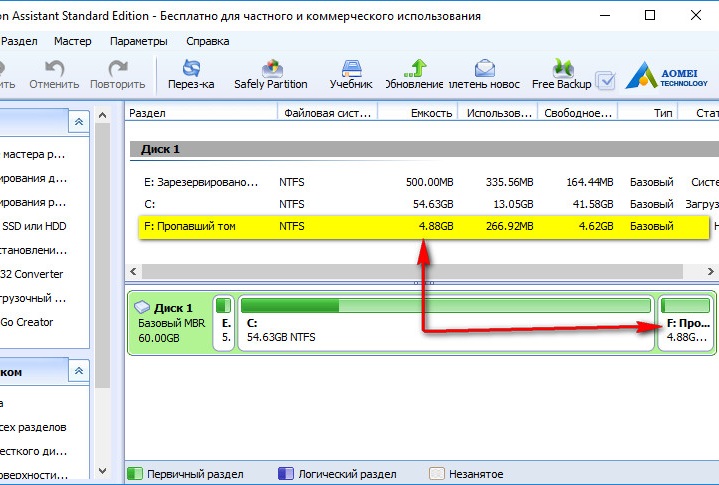Image resolution: width=719 pixels, height=485 pixels.
Task: Sort by the Свободное column header
Action: (x=578, y=113)
